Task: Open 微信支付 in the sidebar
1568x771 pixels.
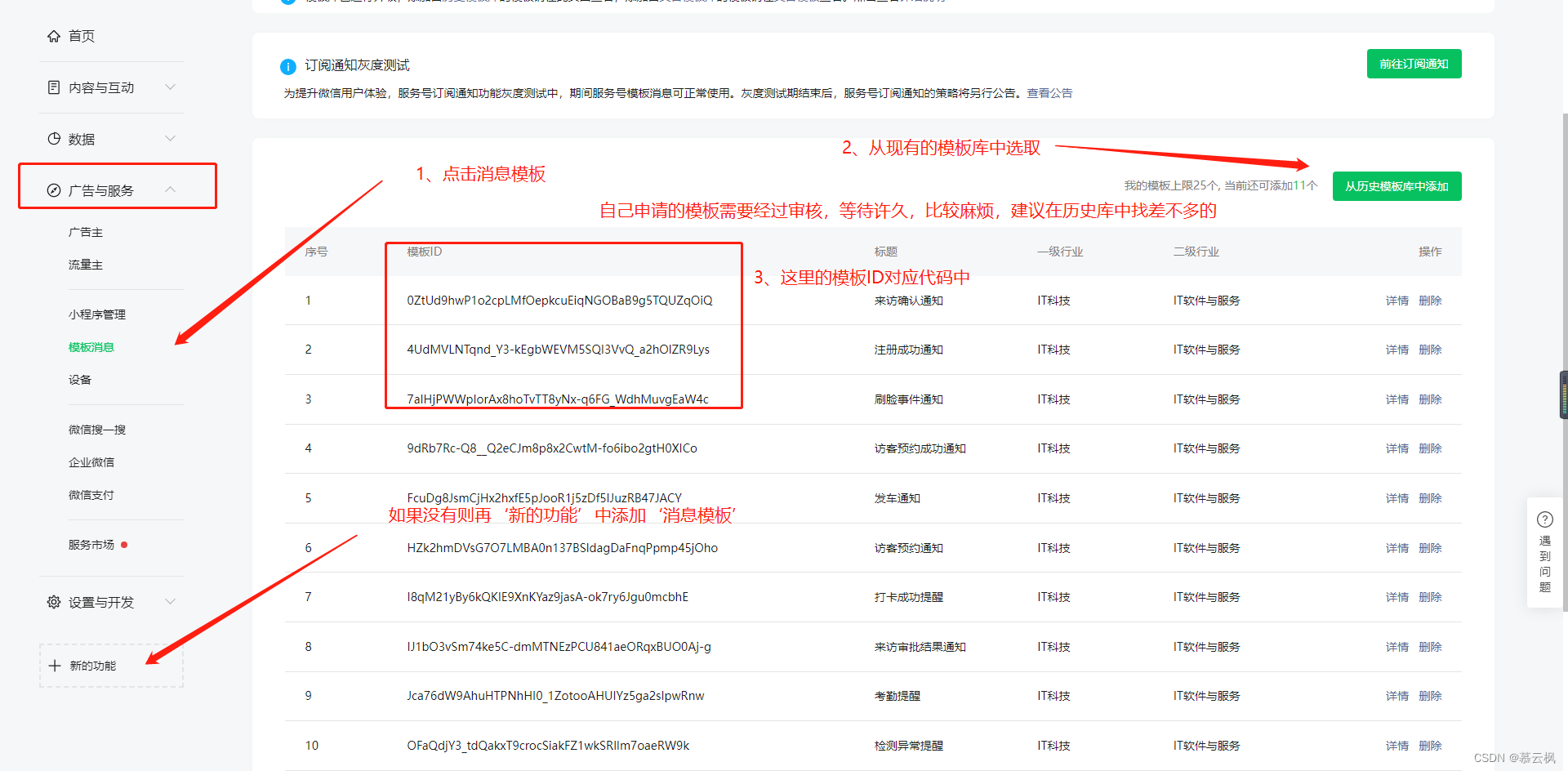Action: click(x=91, y=496)
